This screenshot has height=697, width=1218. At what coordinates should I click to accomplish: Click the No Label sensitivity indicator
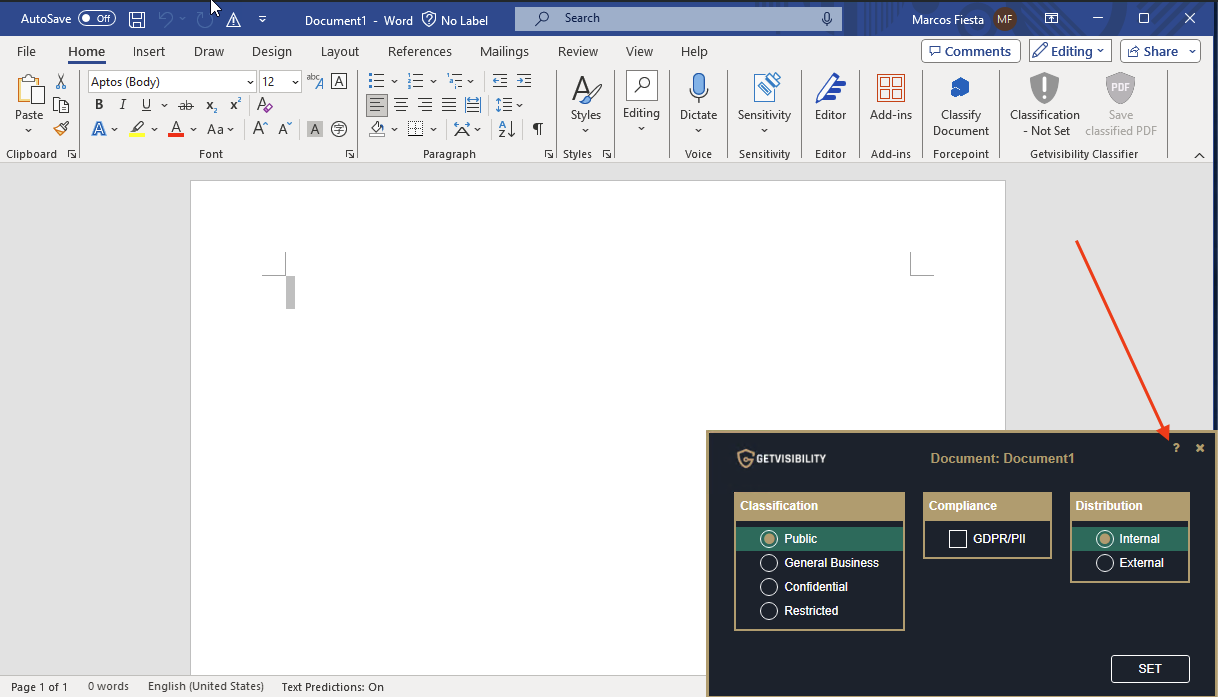(x=455, y=19)
